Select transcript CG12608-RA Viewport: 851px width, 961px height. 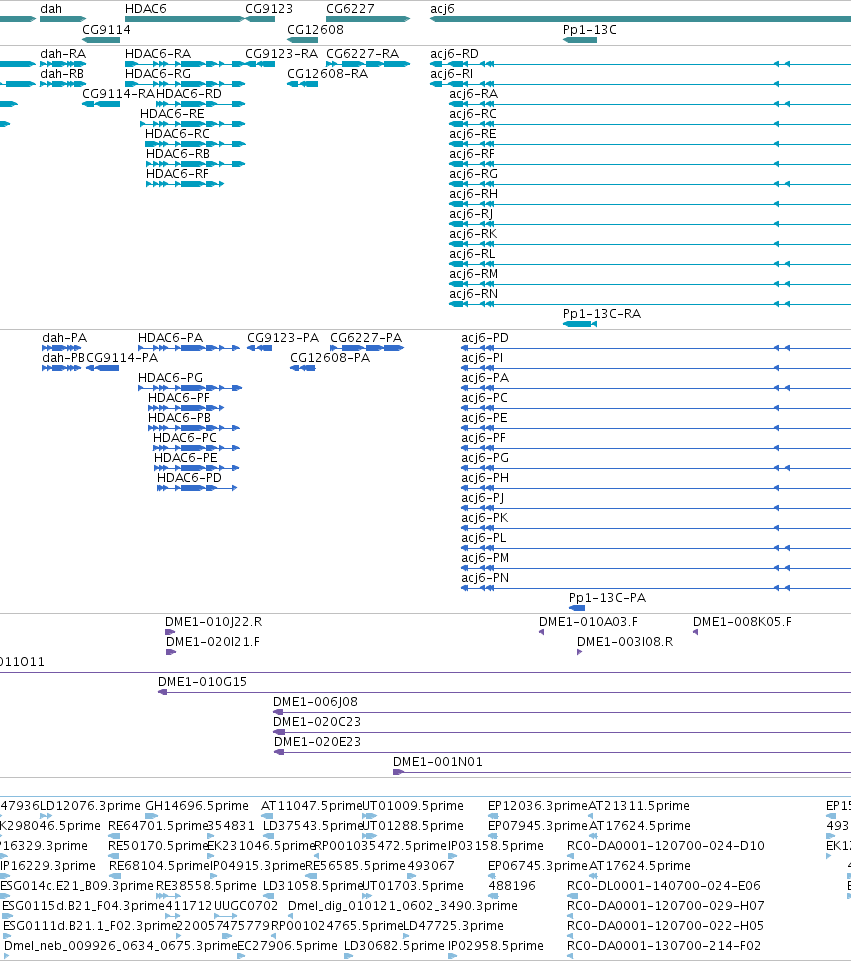328,74
